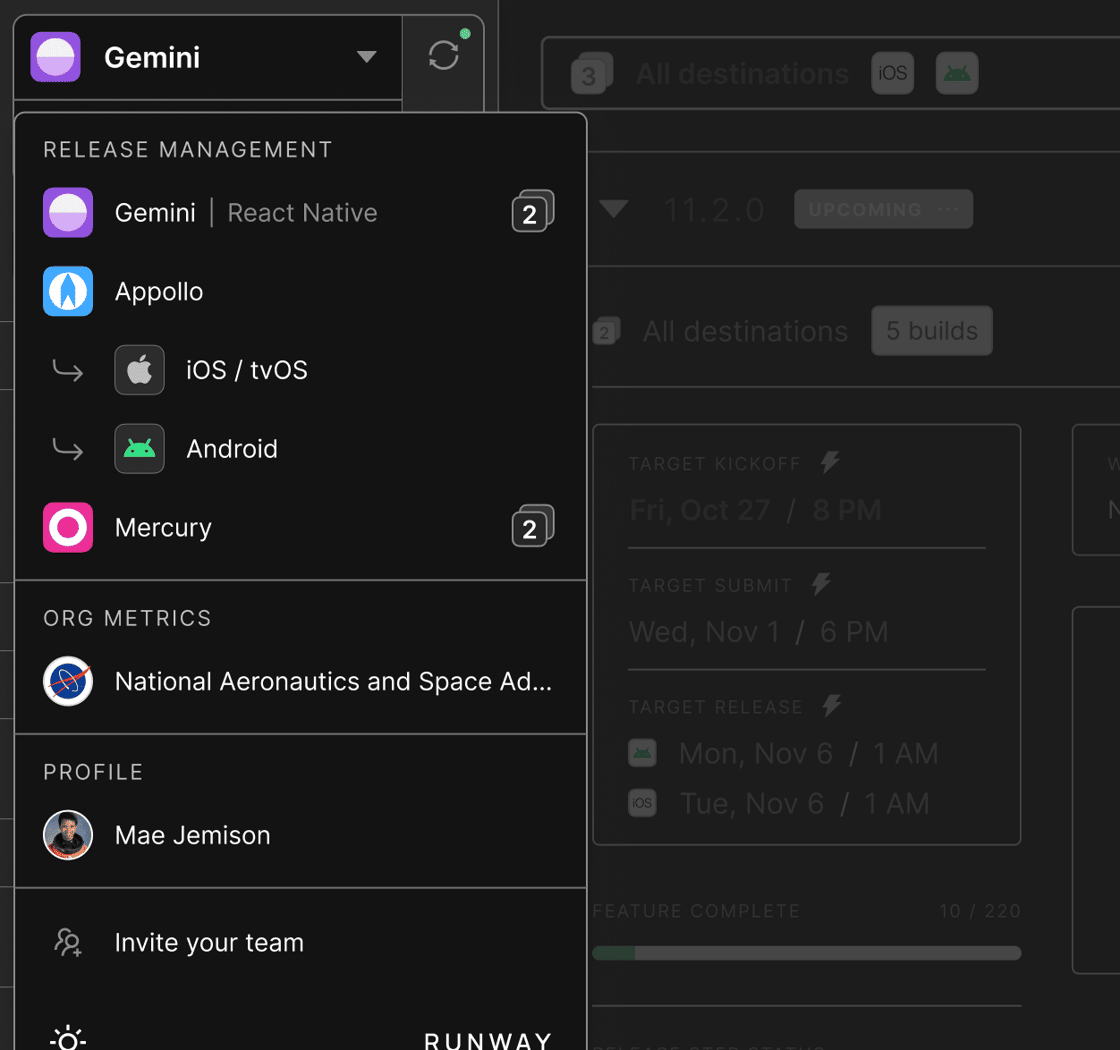Open National Aeronautics and Space org metrics
Image resolution: width=1120 pixels, height=1050 pixels.
300,681
